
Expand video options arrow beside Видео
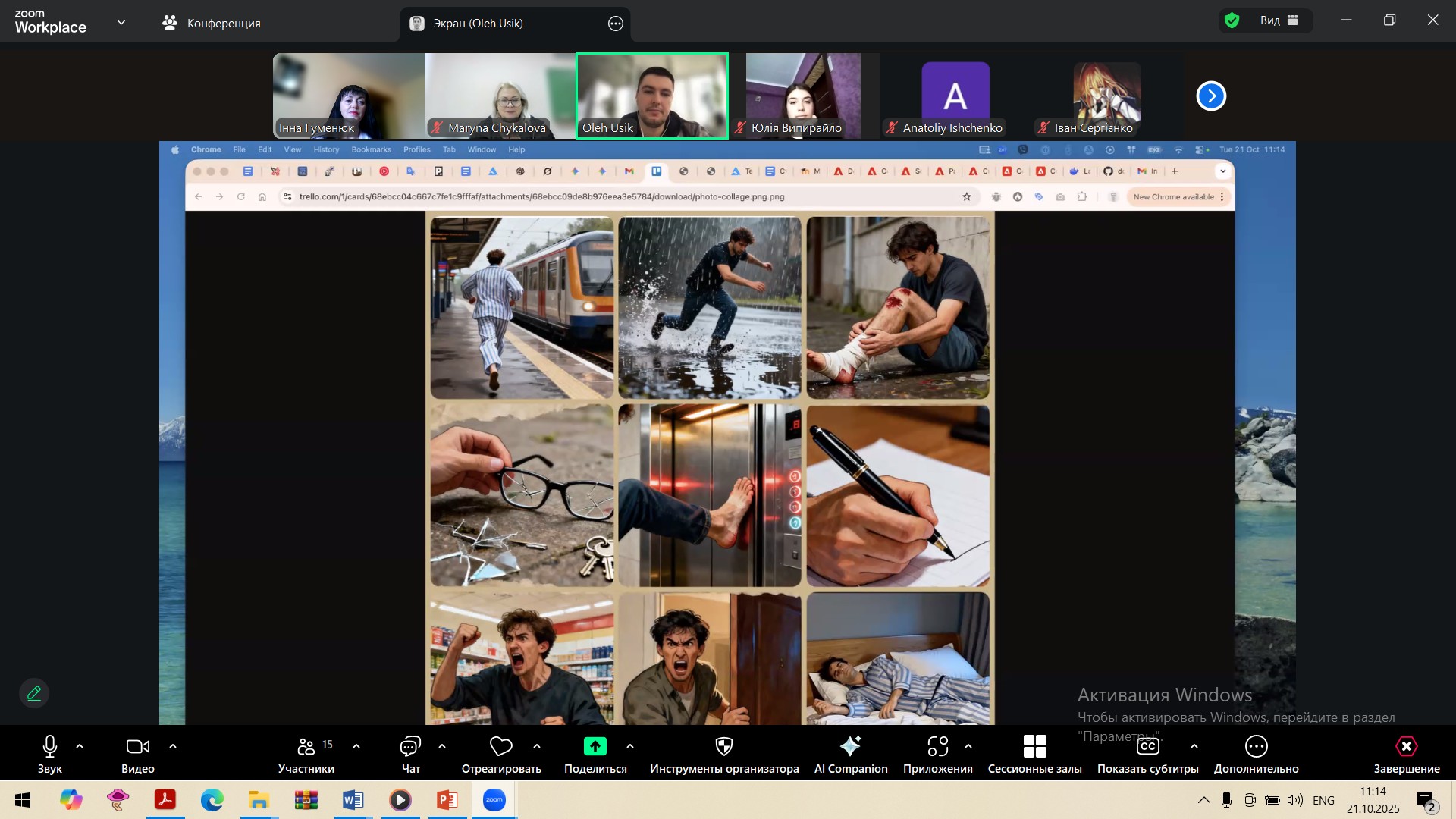(x=173, y=747)
